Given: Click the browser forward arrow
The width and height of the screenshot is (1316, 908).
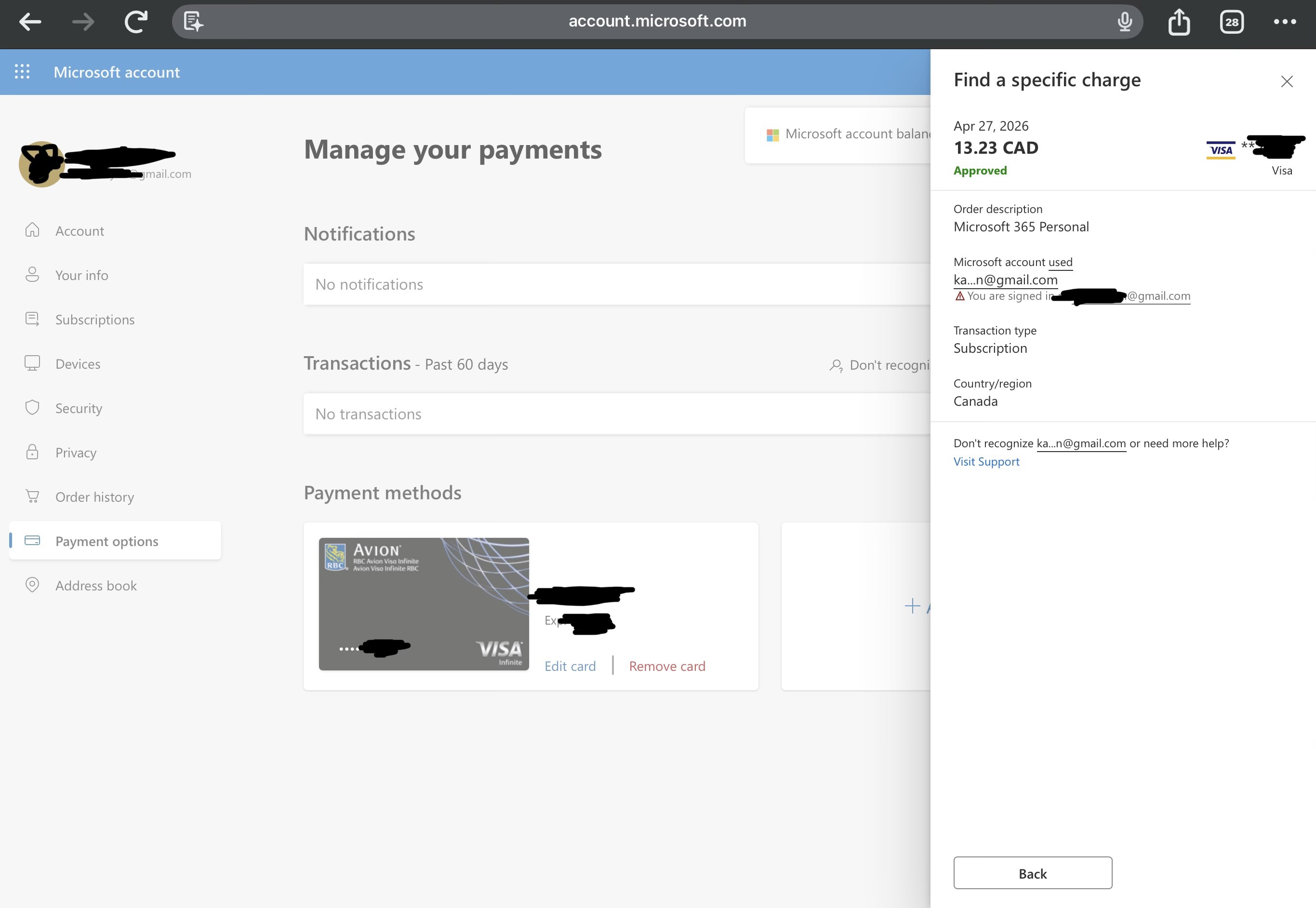Looking at the screenshot, I should click(83, 22).
